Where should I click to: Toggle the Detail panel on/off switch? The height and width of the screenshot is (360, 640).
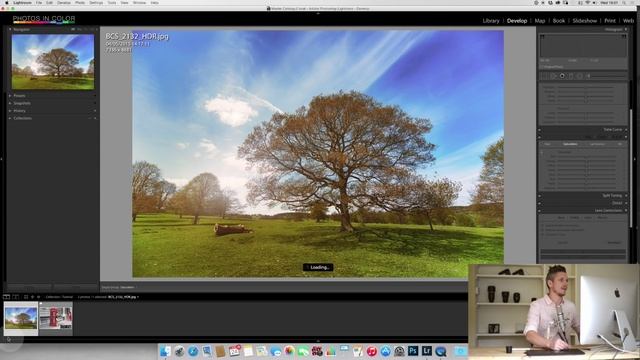coord(540,203)
